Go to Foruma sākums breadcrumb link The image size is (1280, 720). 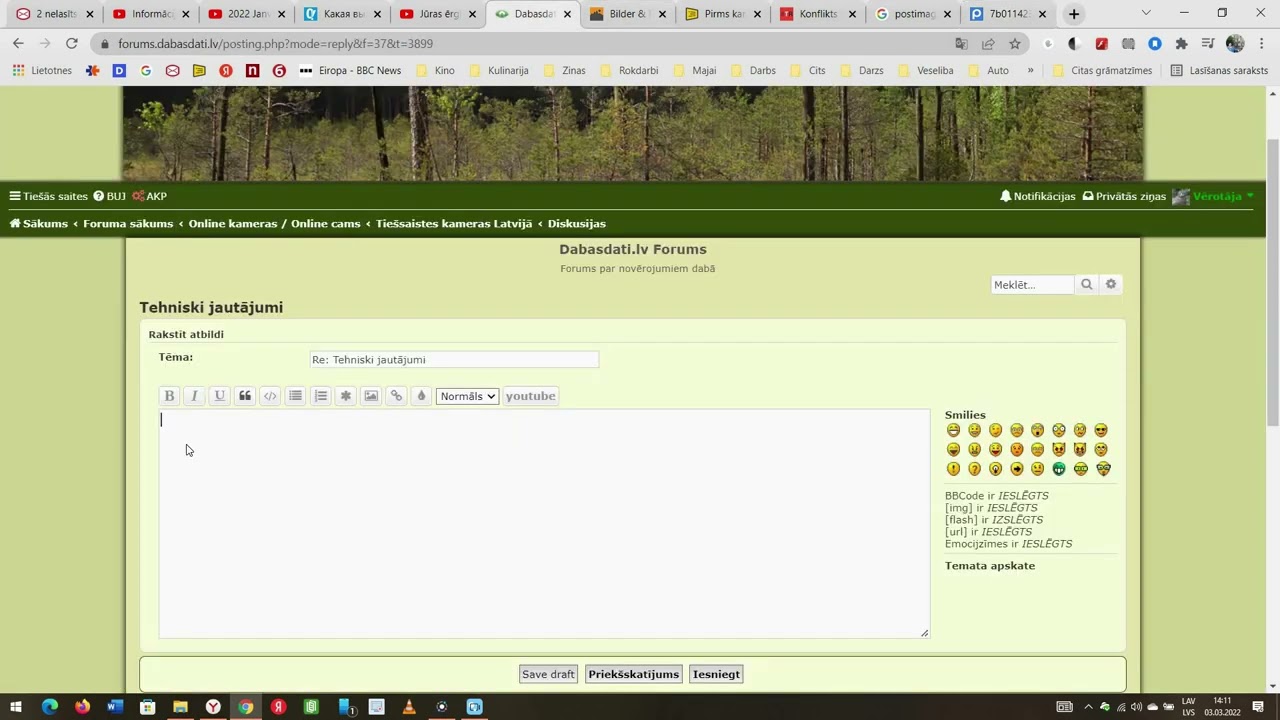click(x=128, y=223)
